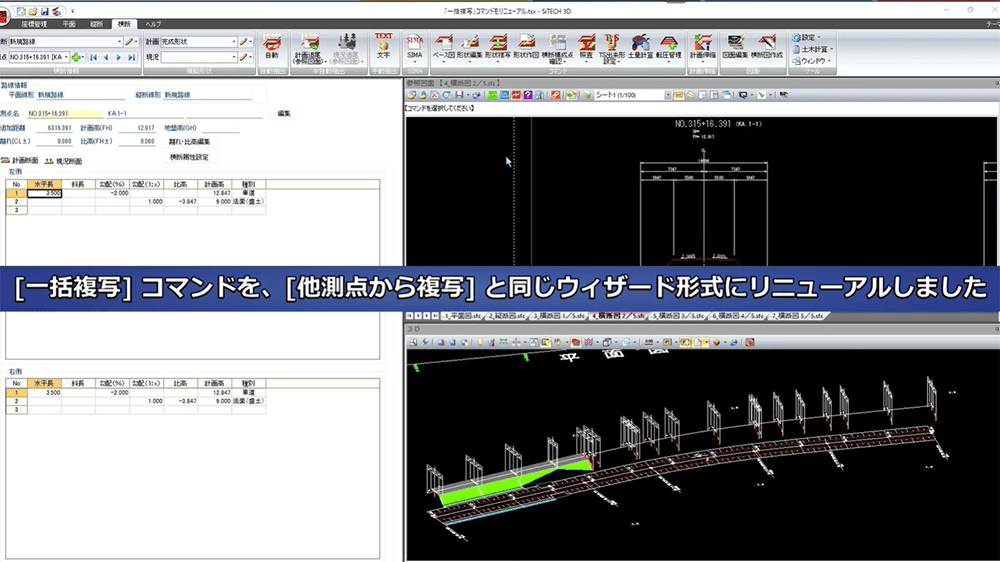This screenshot has width=1000, height=562.
Task: Click 形状複写 shape copy icon
Action: click(497, 48)
